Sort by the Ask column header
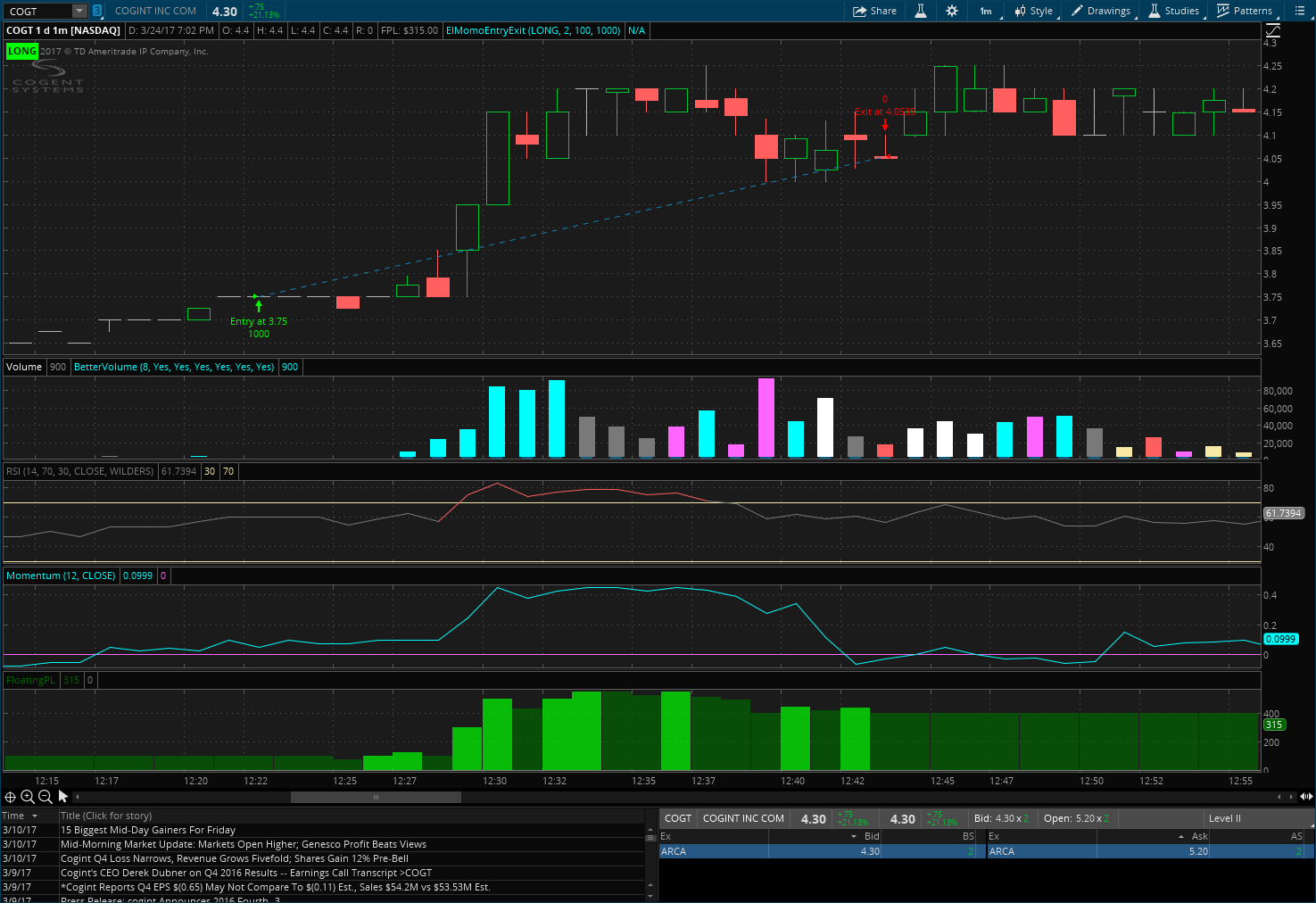 click(1199, 836)
